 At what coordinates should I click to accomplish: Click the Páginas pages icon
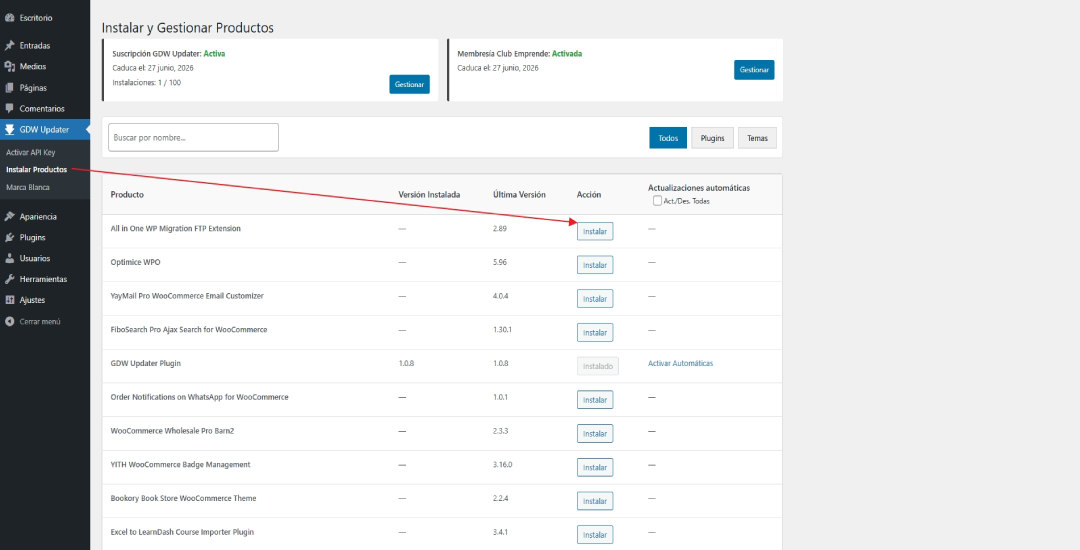(10, 88)
